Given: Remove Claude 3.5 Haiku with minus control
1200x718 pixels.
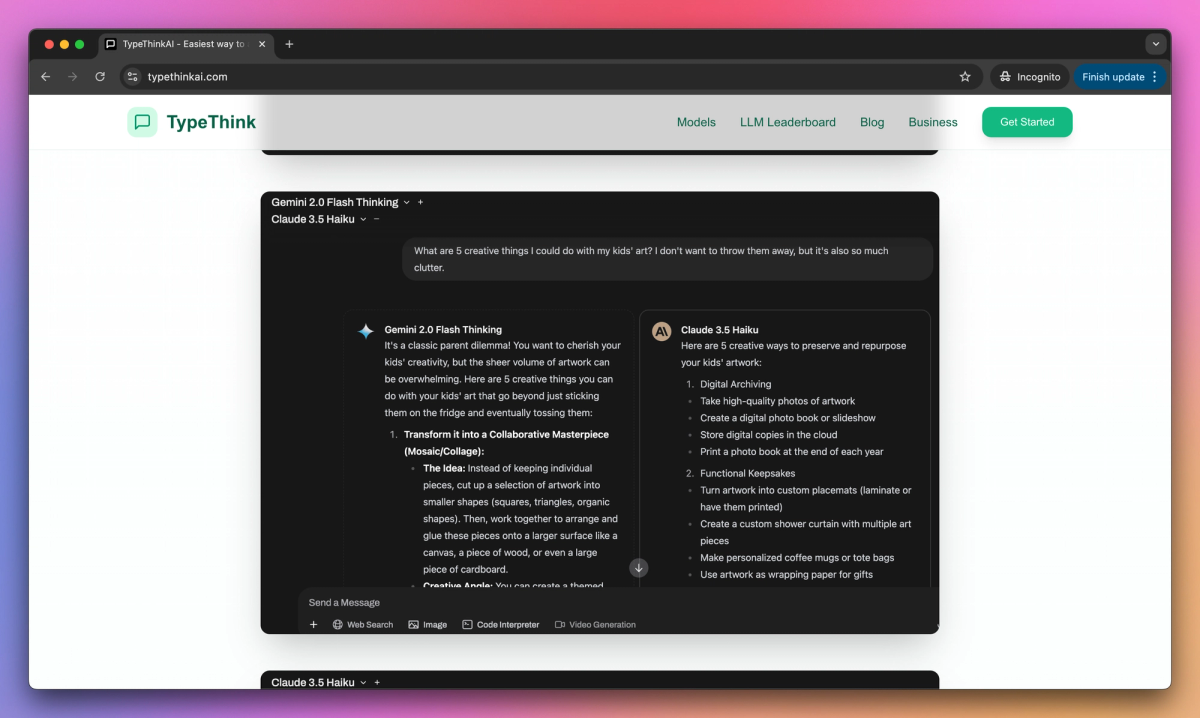Looking at the screenshot, I should (x=377, y=219).
